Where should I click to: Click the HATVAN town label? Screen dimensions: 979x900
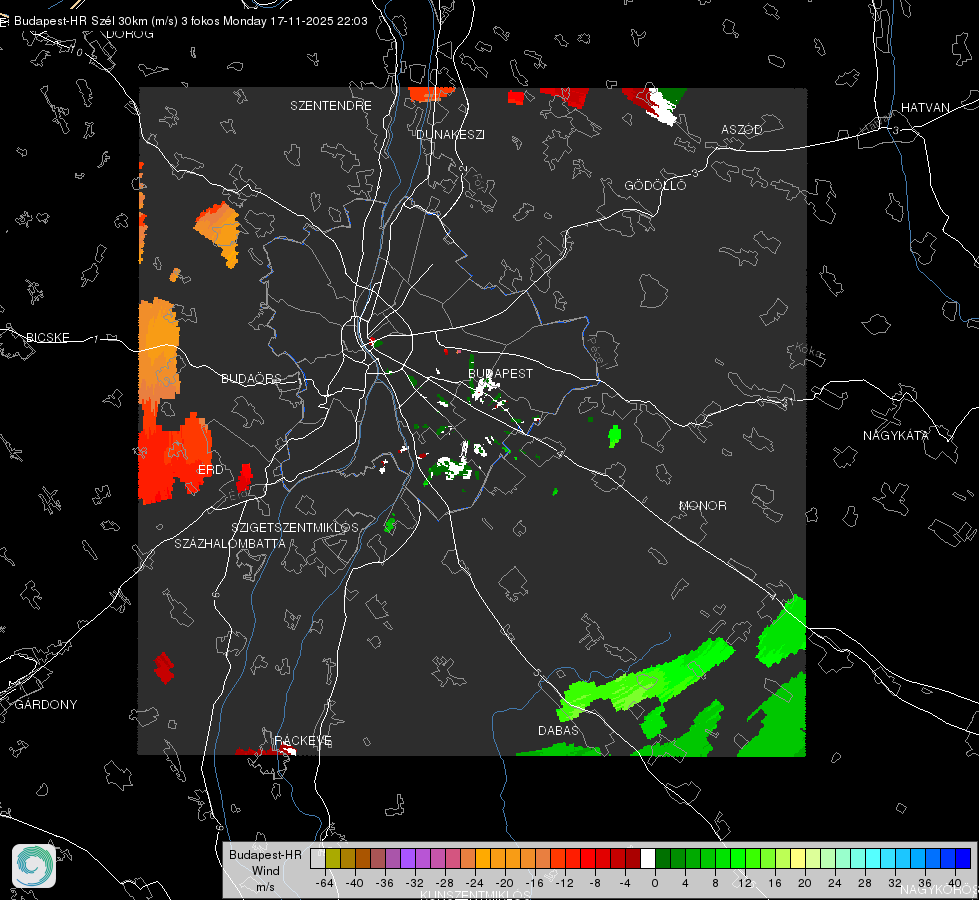(925, 107)
